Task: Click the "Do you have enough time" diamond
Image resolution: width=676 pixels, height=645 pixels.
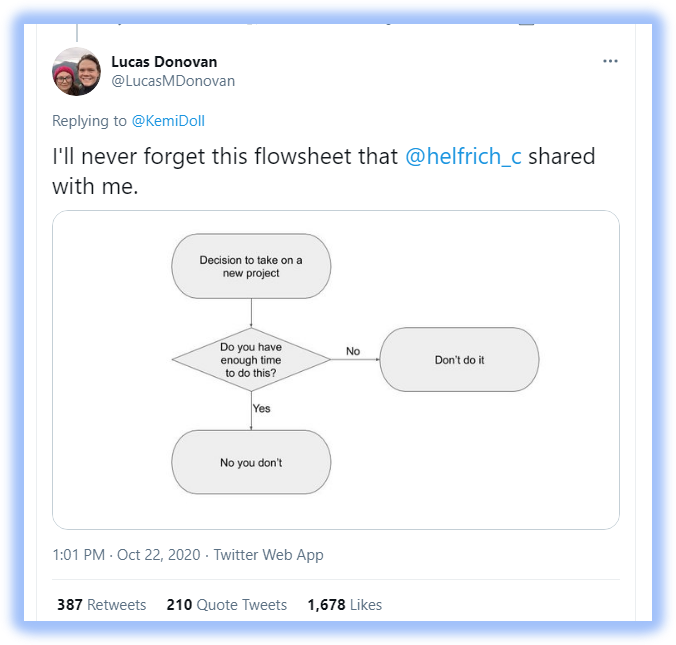Action: tap(251, 359)
